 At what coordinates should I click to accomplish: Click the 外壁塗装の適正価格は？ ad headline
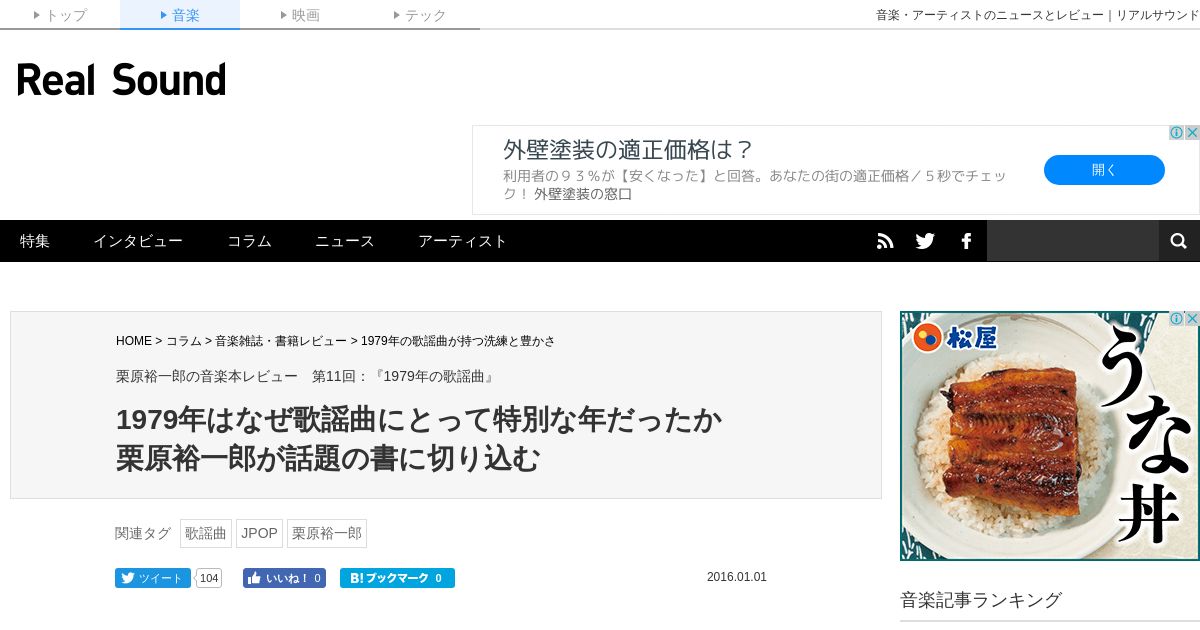point(628,150)
